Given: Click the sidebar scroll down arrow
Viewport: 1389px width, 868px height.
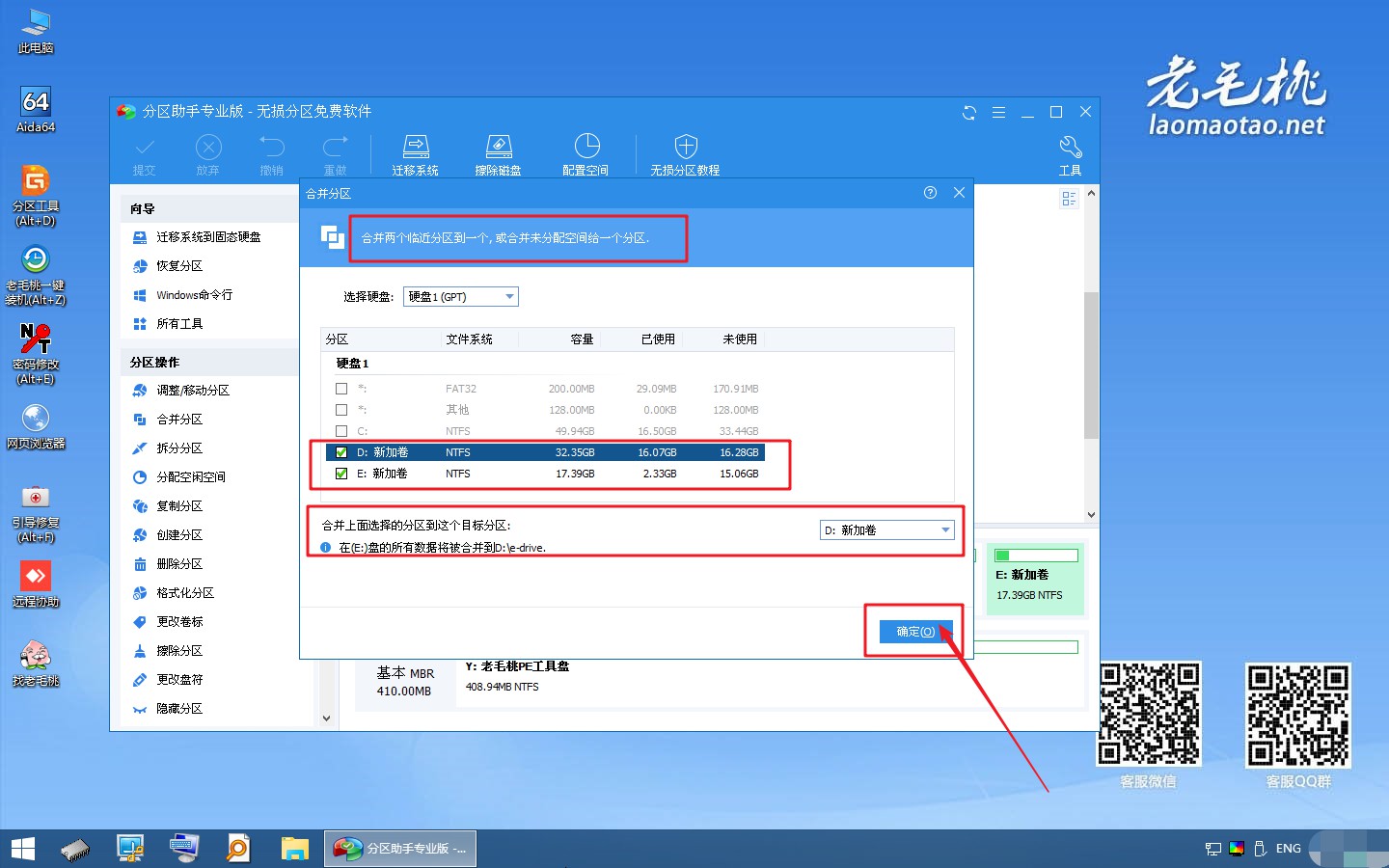Looking at the screenshot, I should [x=326, y=718].
